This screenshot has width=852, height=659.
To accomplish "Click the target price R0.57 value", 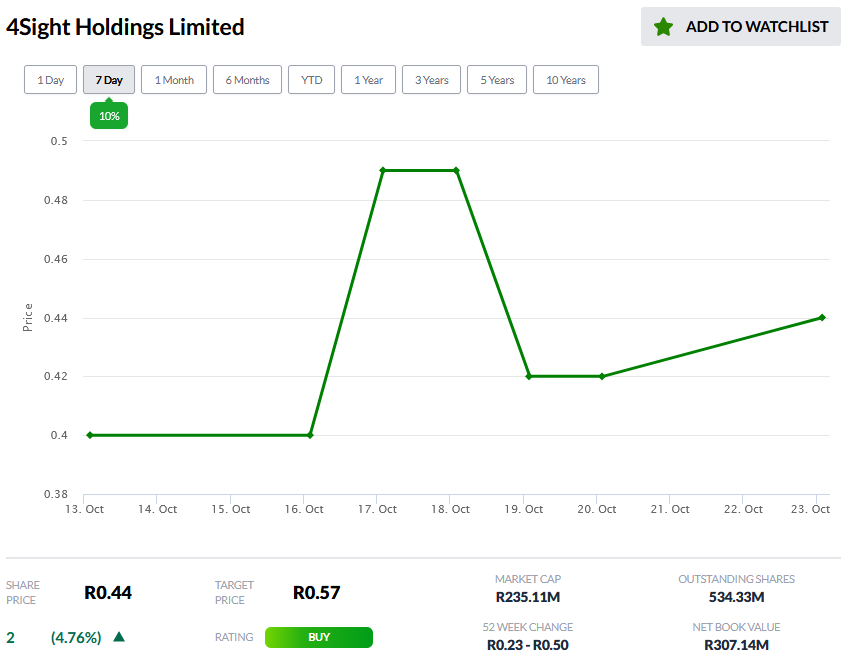I will (316, 593).
